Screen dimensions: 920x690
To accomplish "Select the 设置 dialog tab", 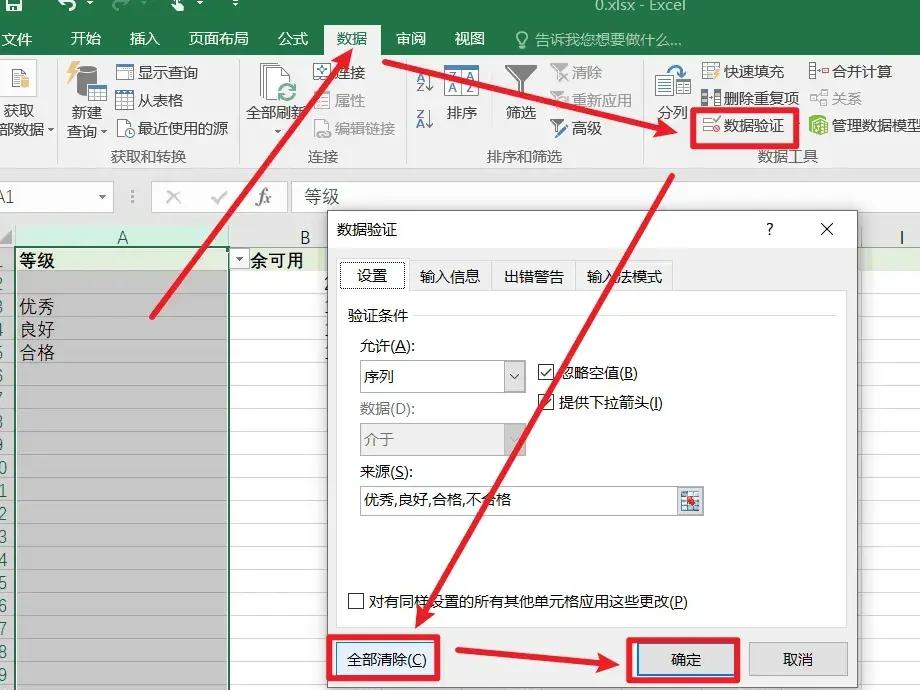I will 372,275.
